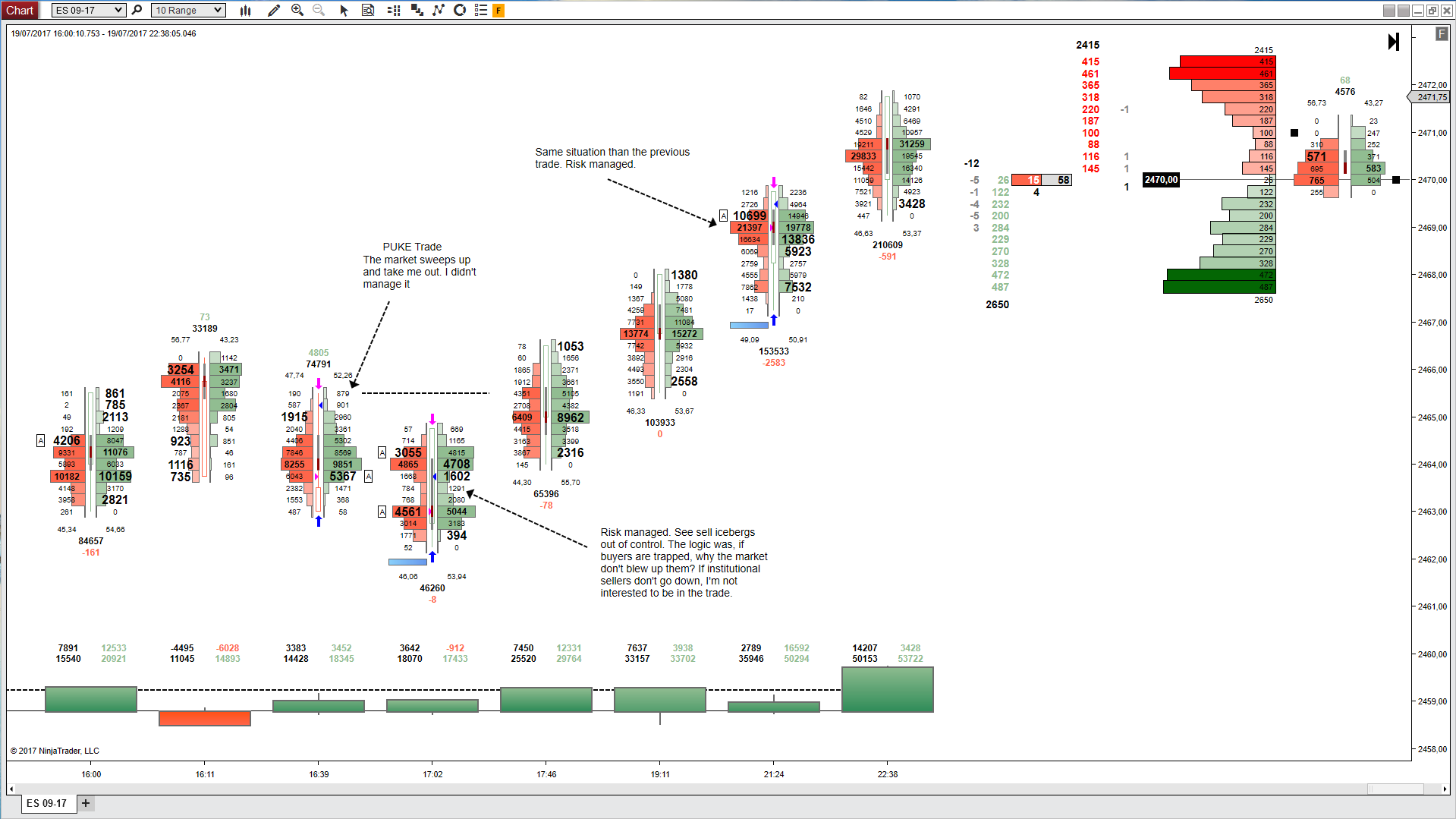Click second gray link button in title bar
Screen dimensions: 1456x819
click(1404, 10)
